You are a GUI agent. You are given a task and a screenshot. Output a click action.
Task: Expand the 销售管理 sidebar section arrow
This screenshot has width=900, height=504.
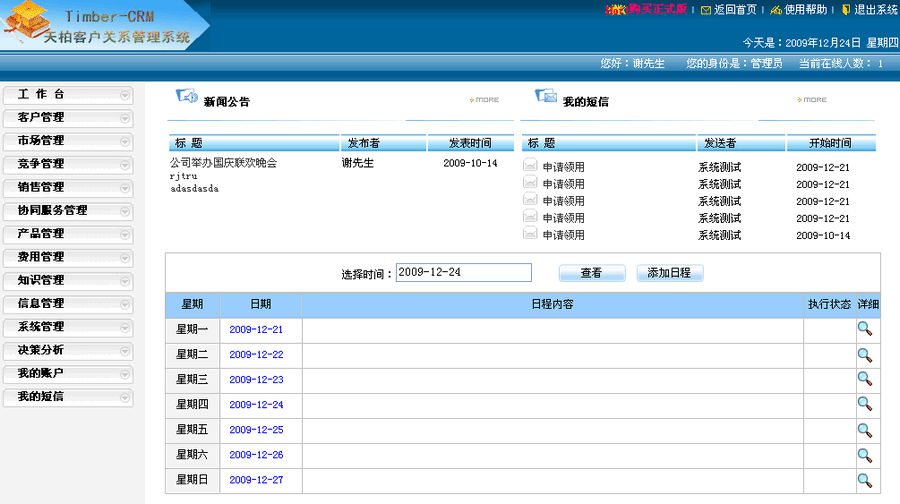(125, 187)
